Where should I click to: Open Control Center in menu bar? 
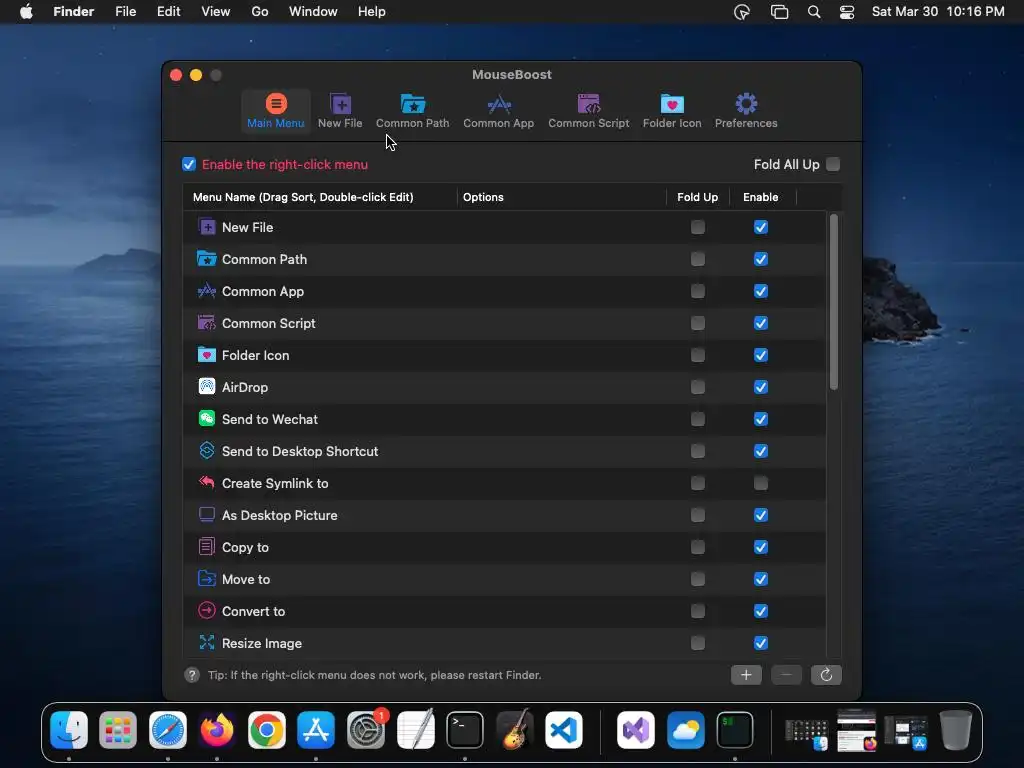tap(847, 12)
